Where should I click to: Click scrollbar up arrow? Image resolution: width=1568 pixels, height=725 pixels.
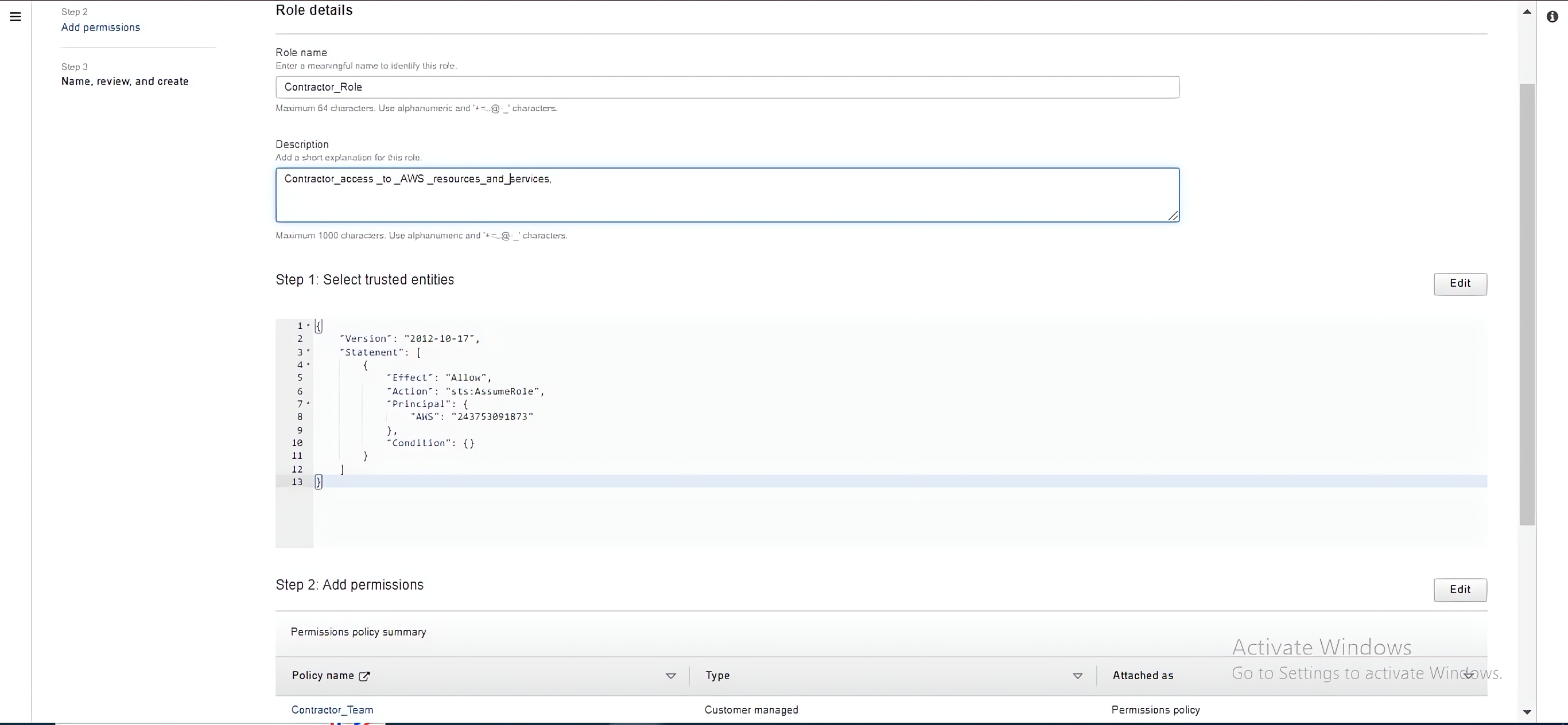[x=1527, y=11]
